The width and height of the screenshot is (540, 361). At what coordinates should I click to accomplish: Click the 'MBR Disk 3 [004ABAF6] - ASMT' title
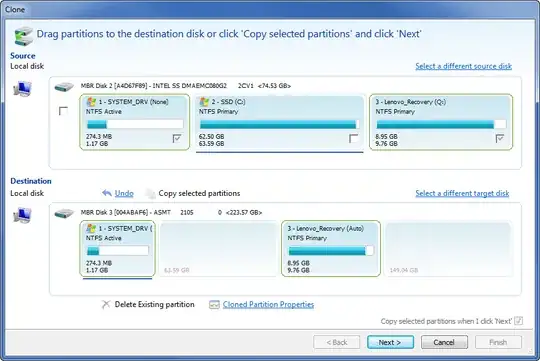[125, 213]
